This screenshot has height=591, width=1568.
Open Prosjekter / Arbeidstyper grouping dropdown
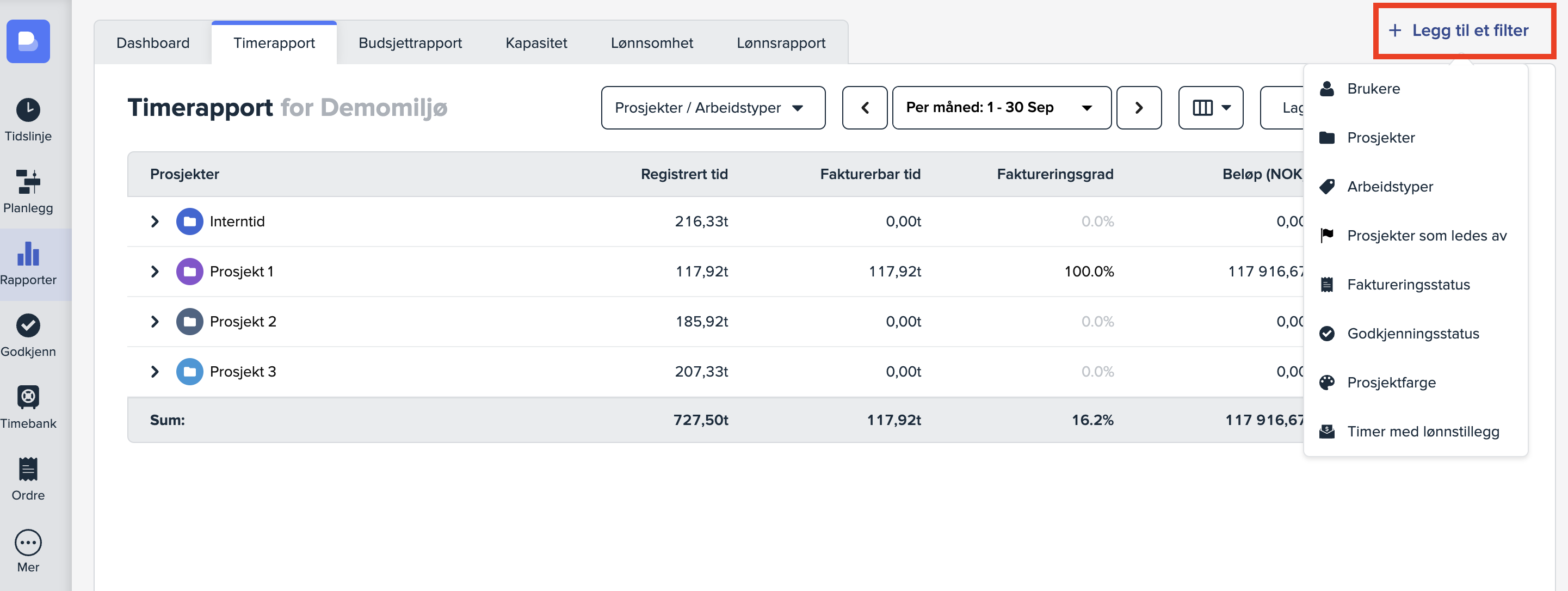pyautogui.click(x=713, y=108)
